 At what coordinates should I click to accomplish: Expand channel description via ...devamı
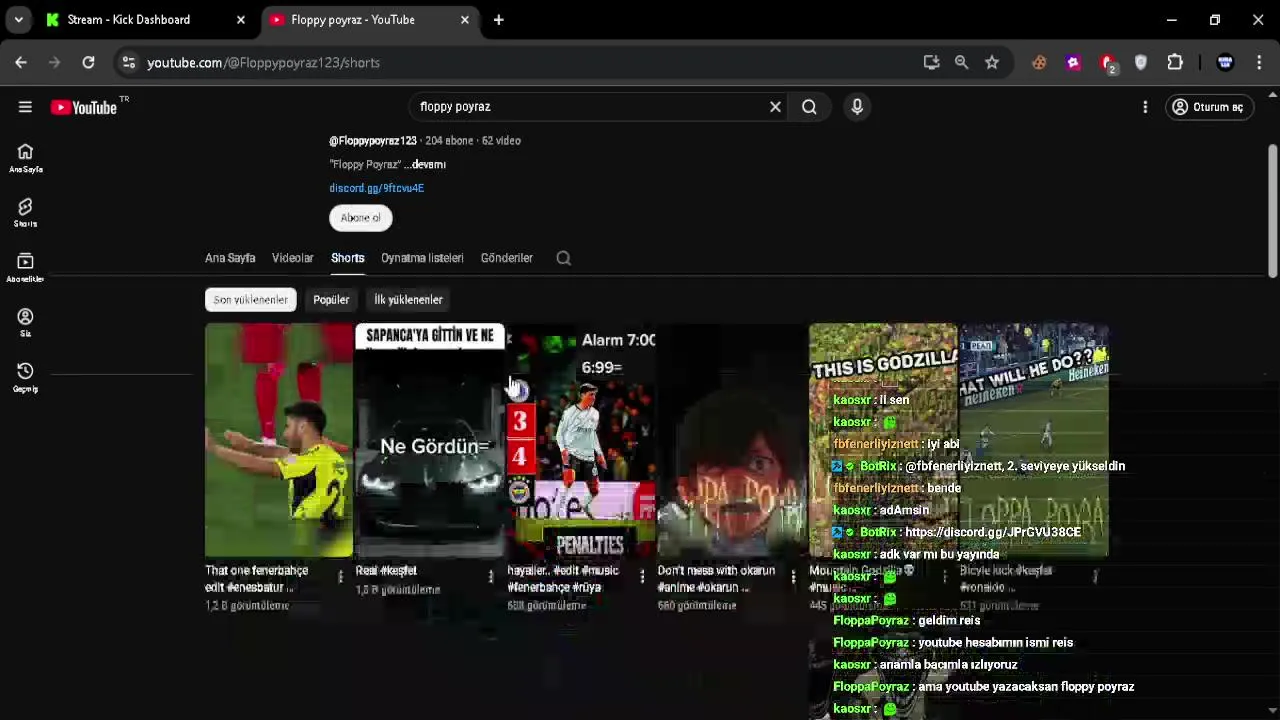tap(425, 164)
